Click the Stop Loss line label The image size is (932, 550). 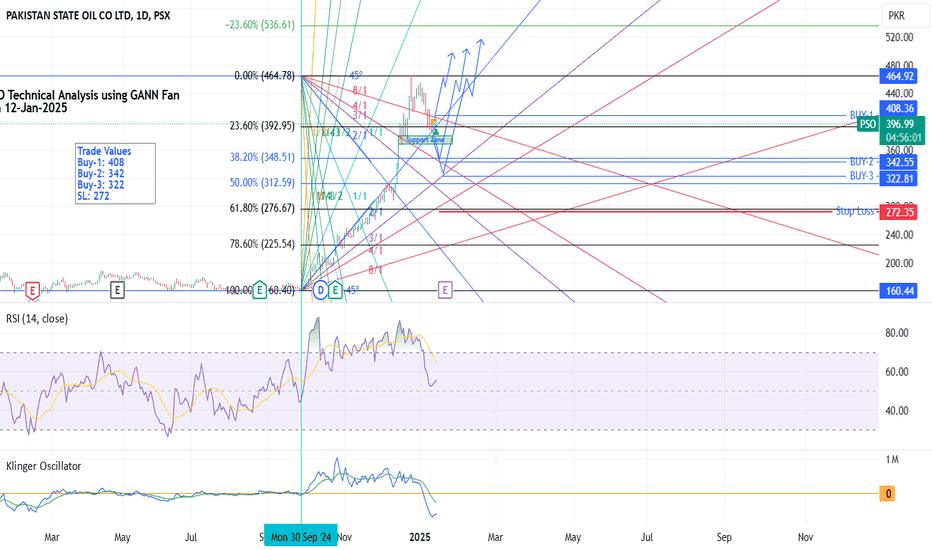pos(855,211)
